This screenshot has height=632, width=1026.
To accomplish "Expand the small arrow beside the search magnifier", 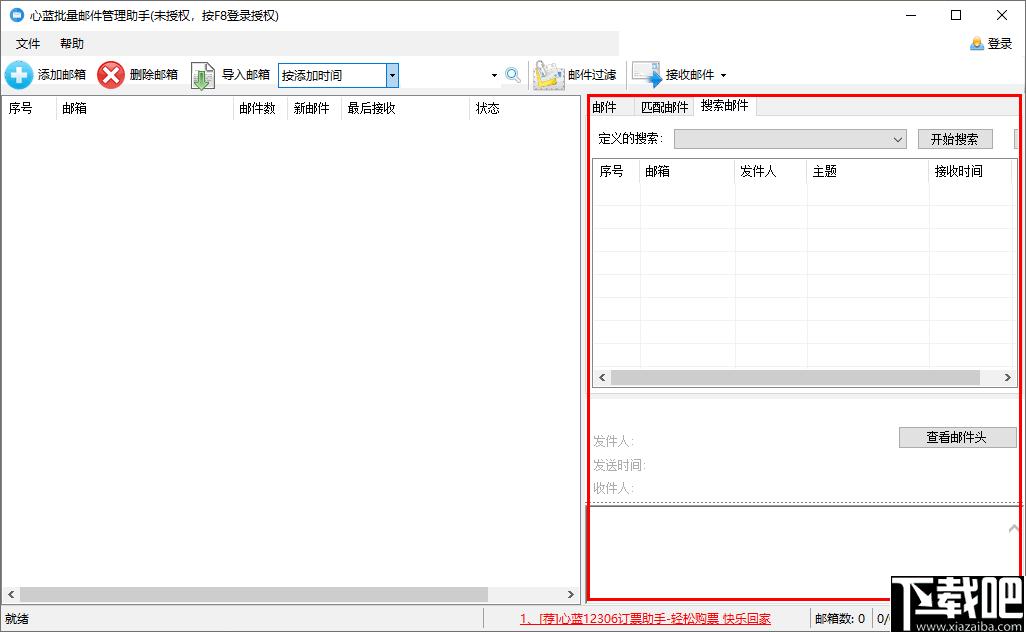I will 494,75.
